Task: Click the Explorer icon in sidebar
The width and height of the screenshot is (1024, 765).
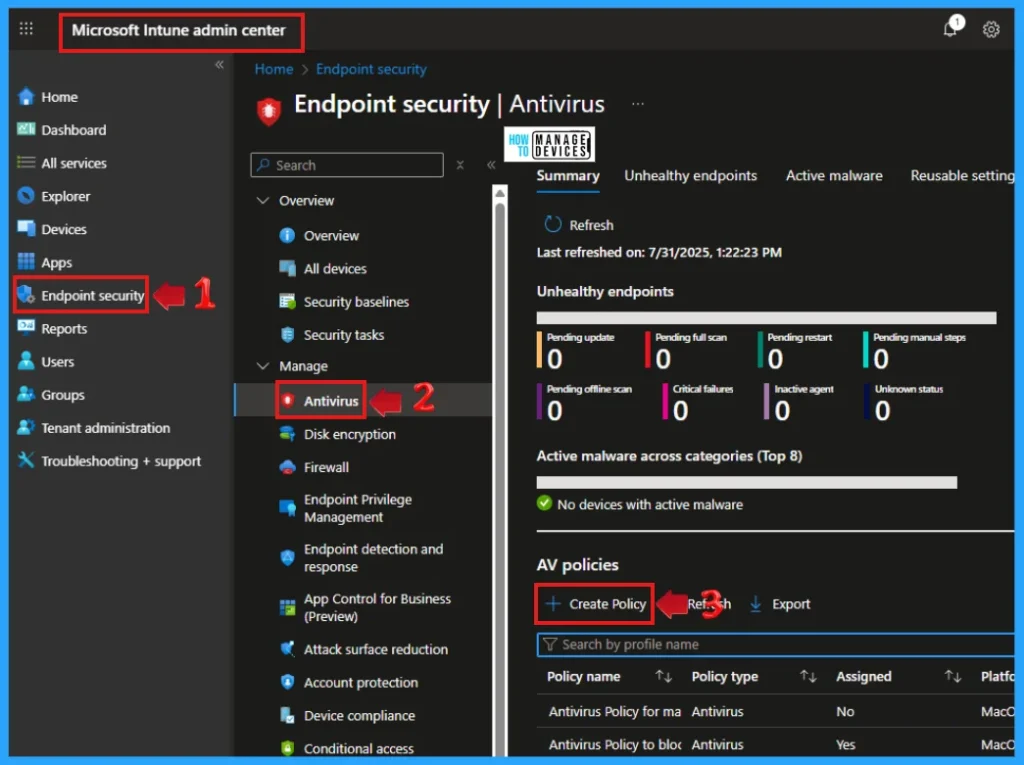Action: [25, 195]
